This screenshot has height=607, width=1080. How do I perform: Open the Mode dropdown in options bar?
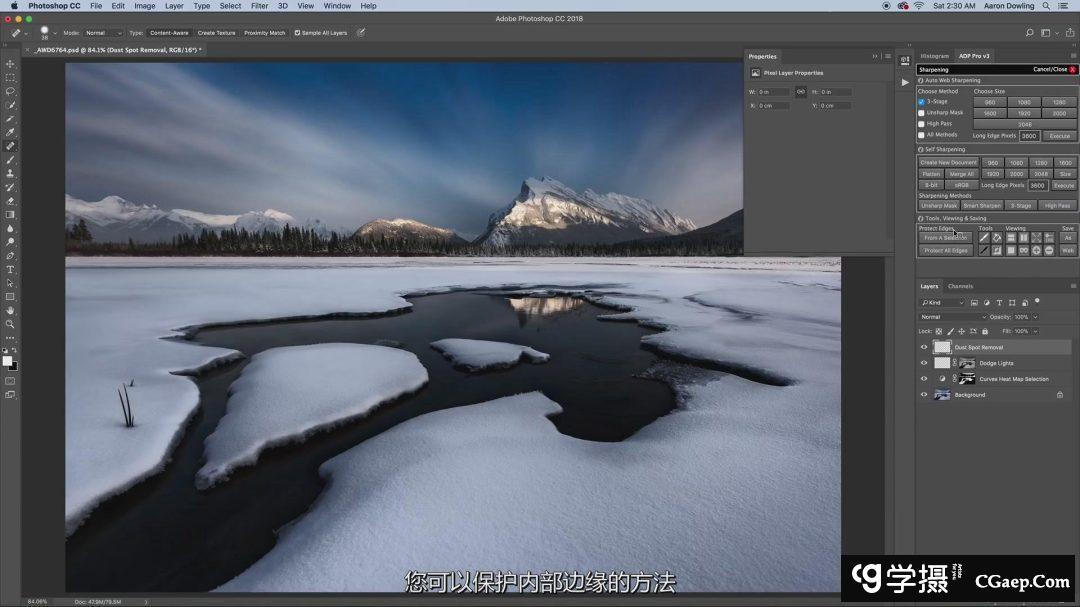[102, 33]
